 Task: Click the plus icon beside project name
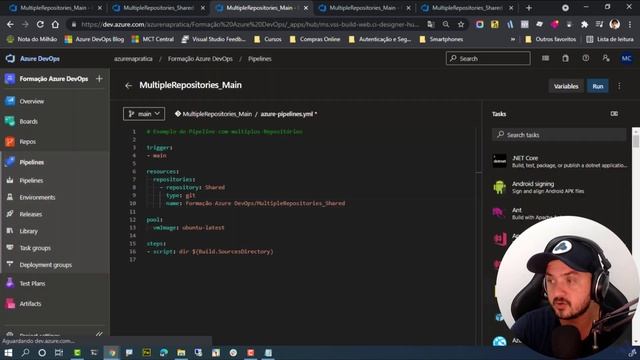pos(99,78)
